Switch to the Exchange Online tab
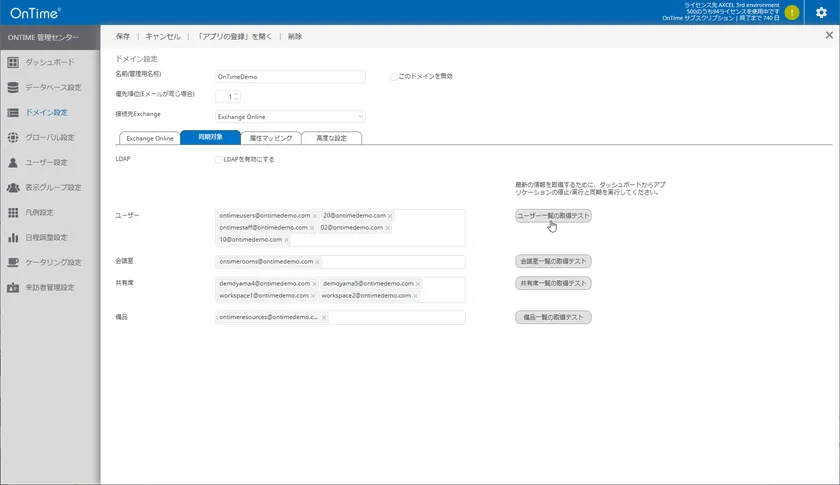This screenshot has height=485, width=840. pos(149,138)
